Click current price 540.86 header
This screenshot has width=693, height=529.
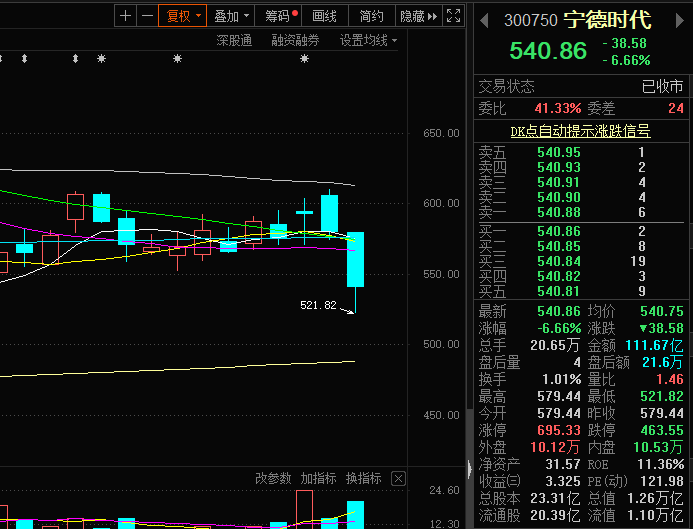click(548, 50)
